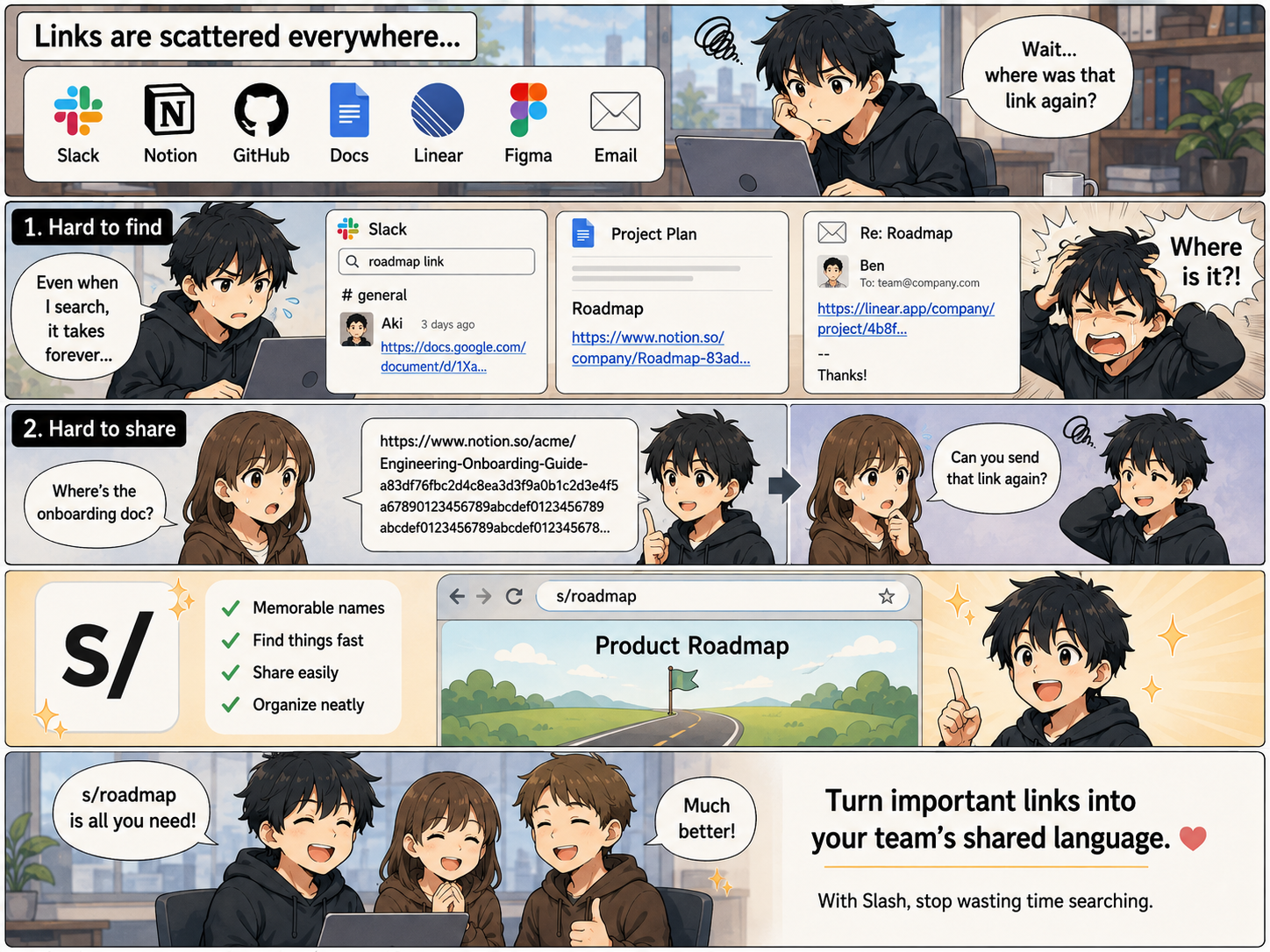The image size is (1270, 952).
Task: Click the blue Docs icon in the top app row
Action: click(349, 110)
